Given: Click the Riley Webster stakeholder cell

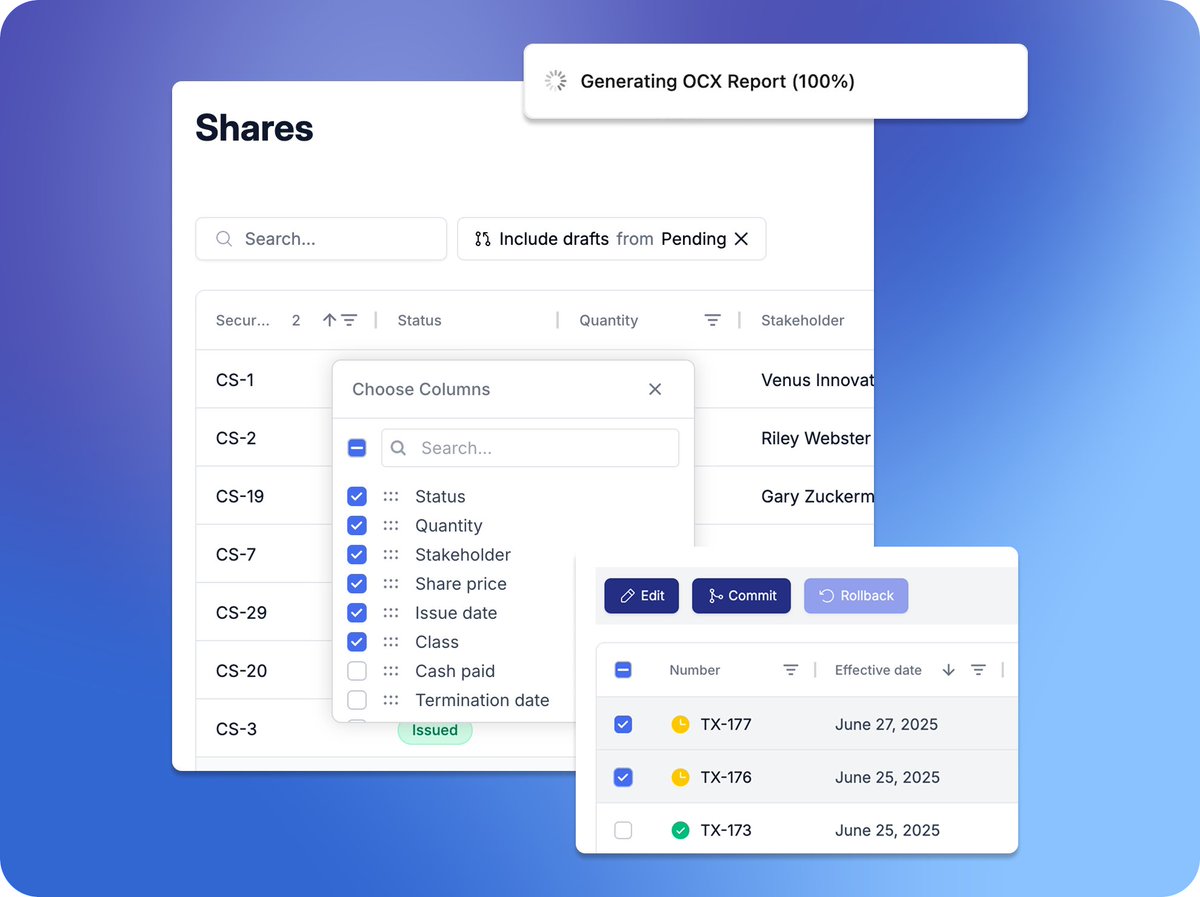Looking at the screenshot, I should [x=816, y=438].
